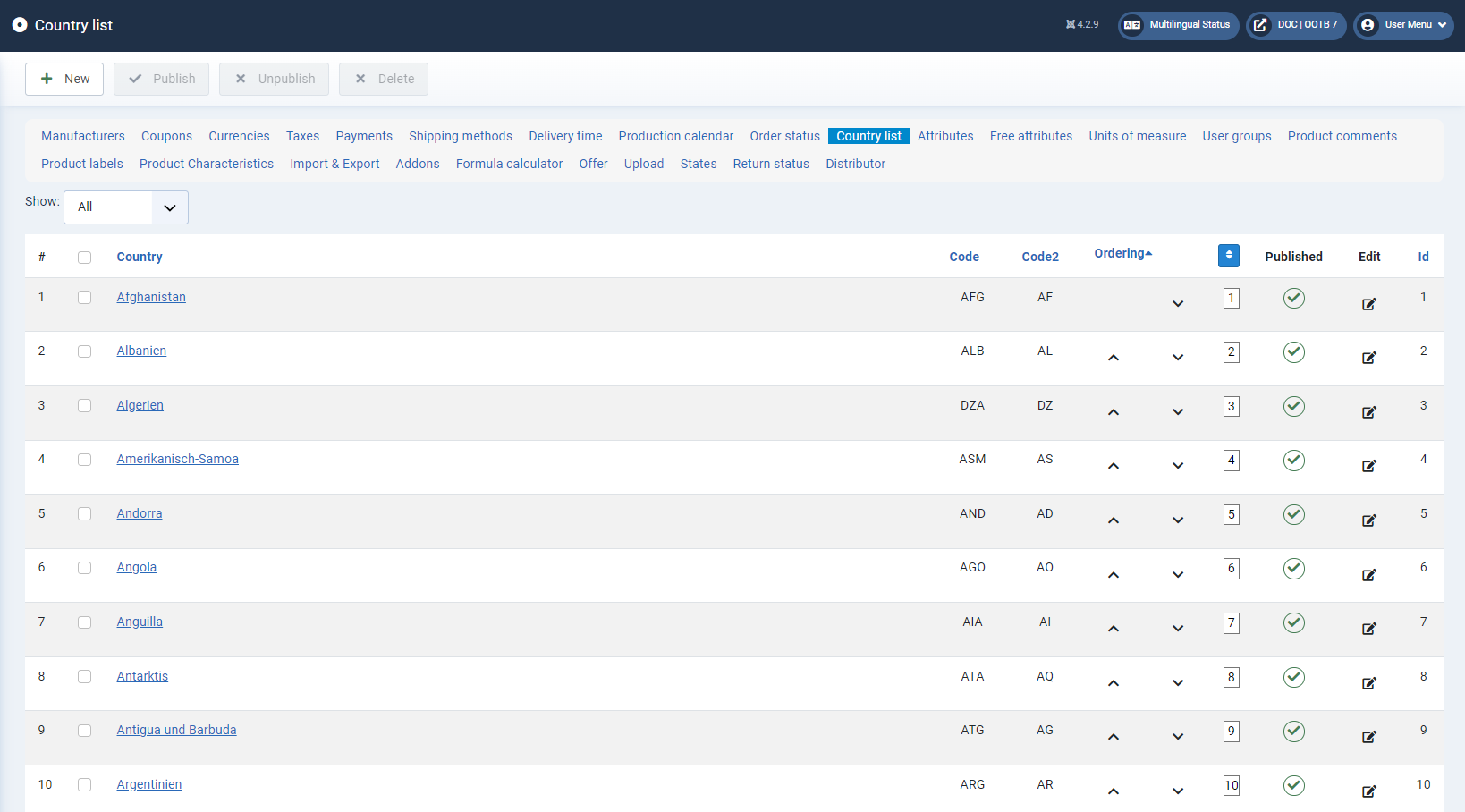Screen dimensions: 1465x812
Task: Check the Albanien row checkbox
Action: pyautogui.click(x=84, y=351)
